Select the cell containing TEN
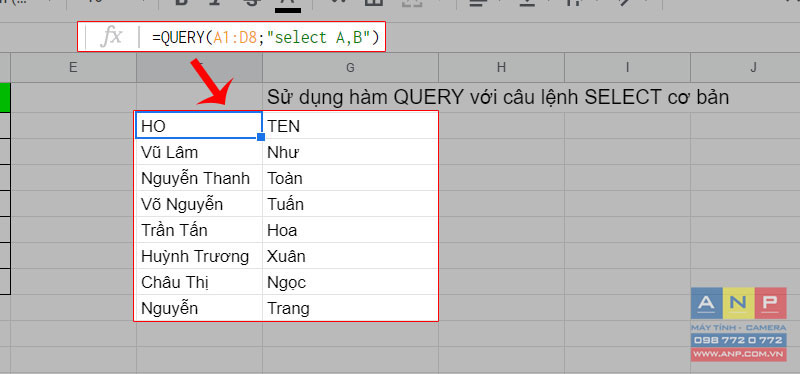 (350, 126)
